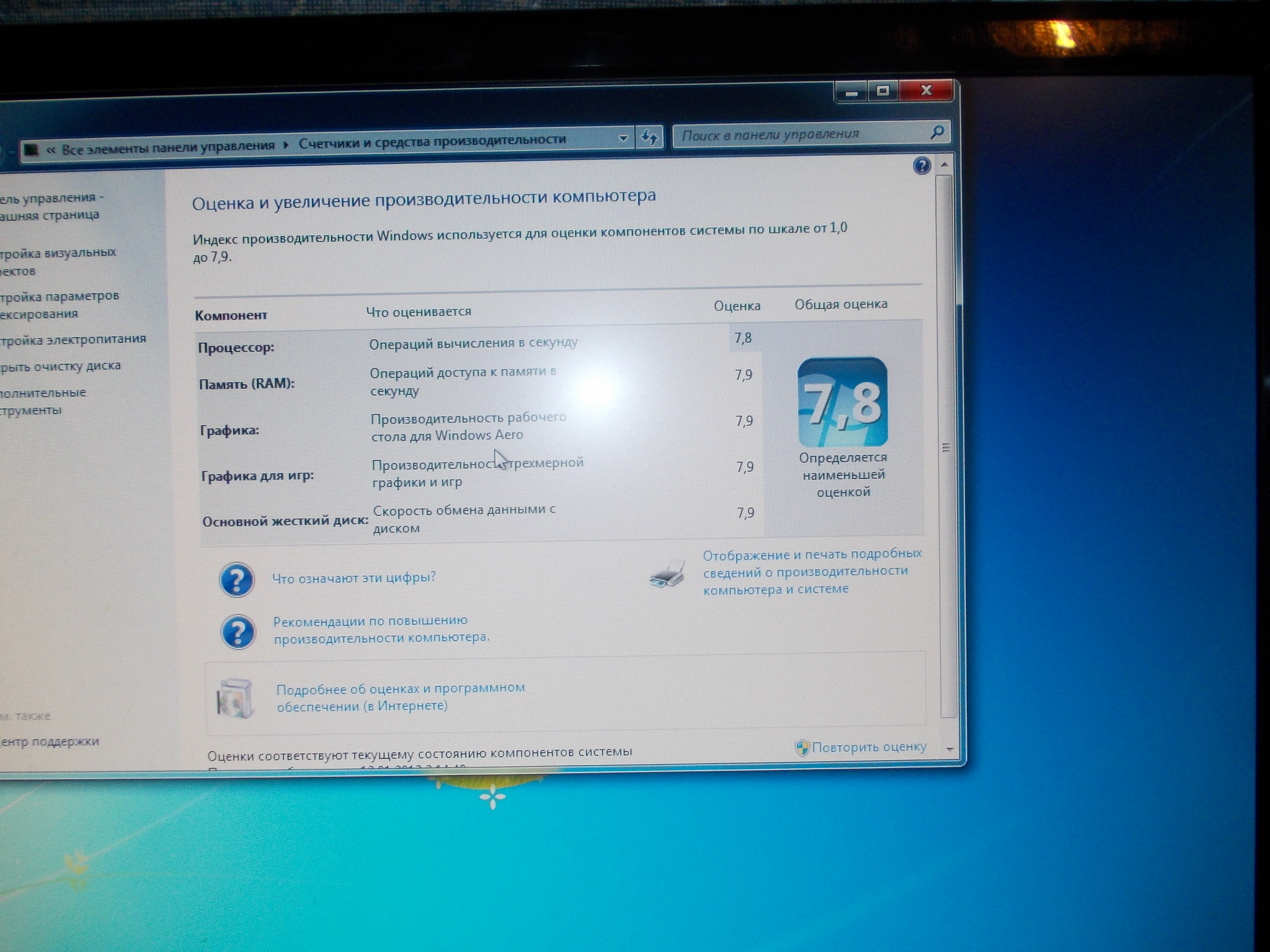Open the Control Panel home page sidebar link
The image size is (1270, 952).
(52, 207)
